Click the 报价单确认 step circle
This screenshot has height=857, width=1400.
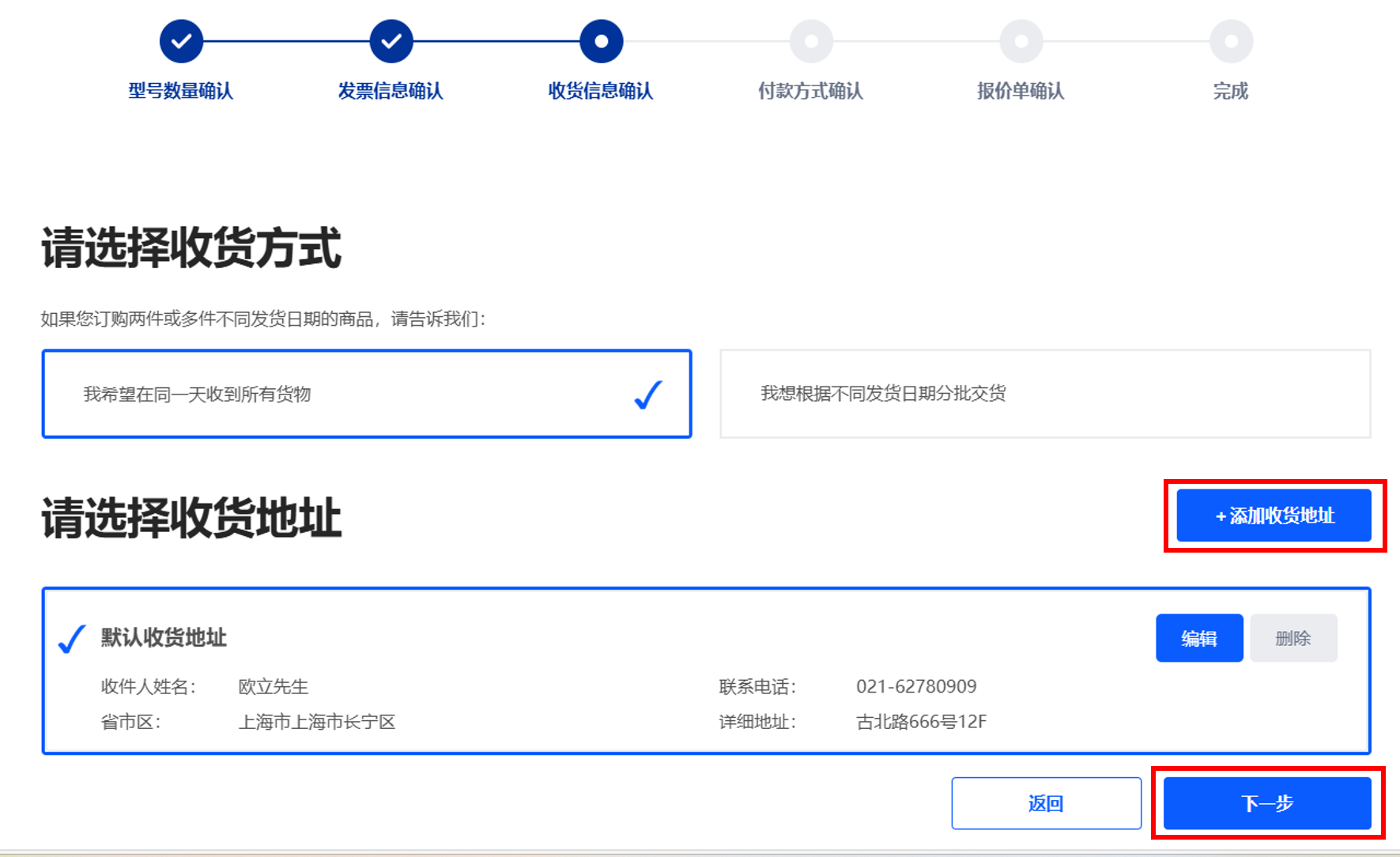click(x=1021, y=41)
